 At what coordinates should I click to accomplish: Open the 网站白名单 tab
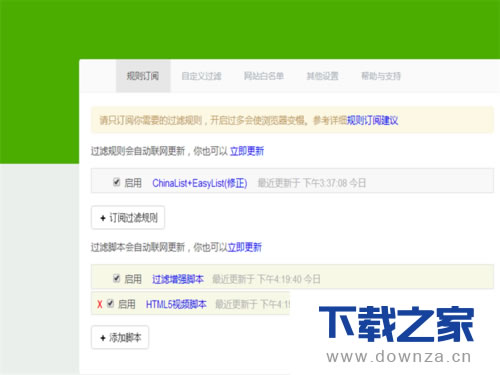[264, 76]
